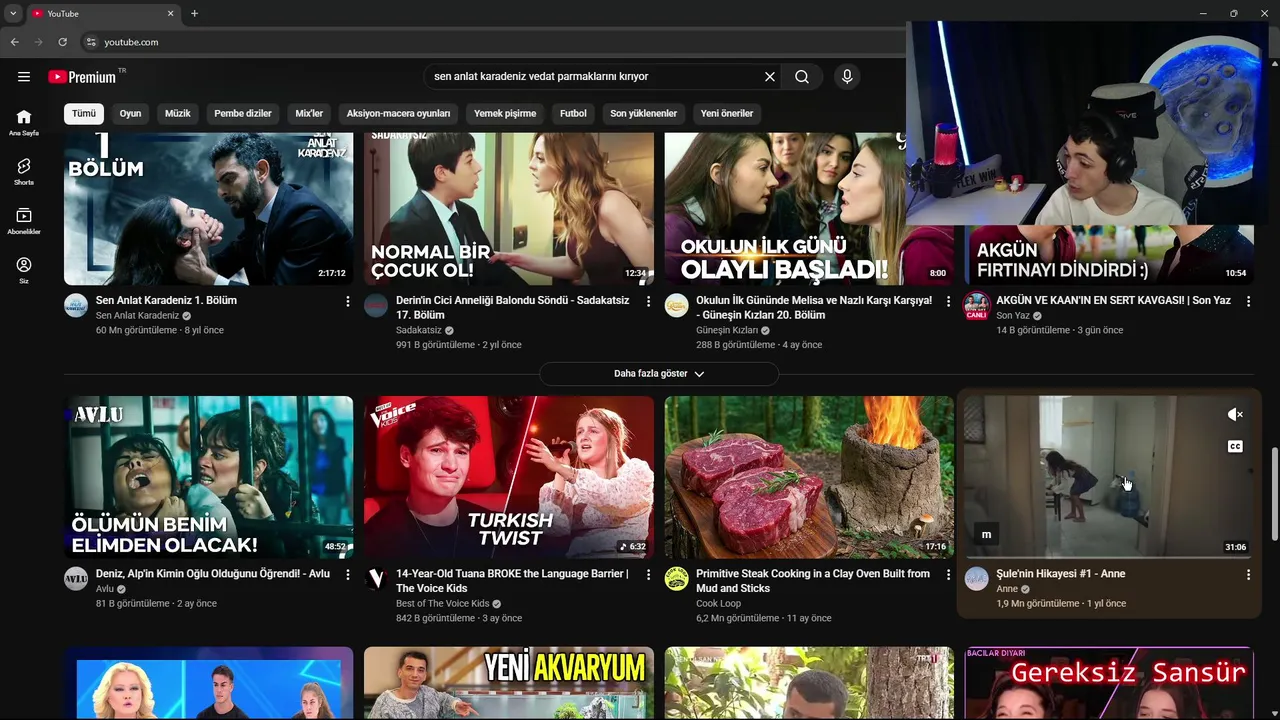Open the ÖLÜMÜN BENİM ELİMDEN OLACAK thumbnail

coord(209,477)
